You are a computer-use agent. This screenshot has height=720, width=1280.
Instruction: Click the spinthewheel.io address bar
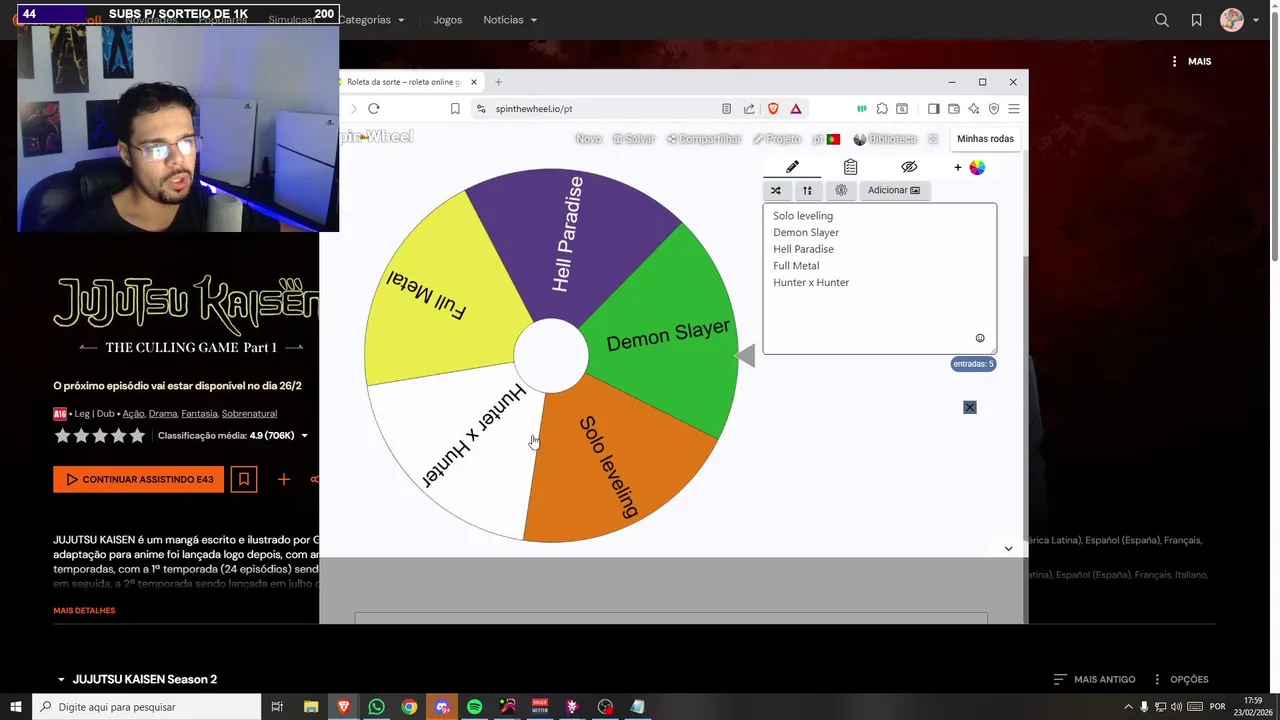pyautogui.click(x=600, y=108)
